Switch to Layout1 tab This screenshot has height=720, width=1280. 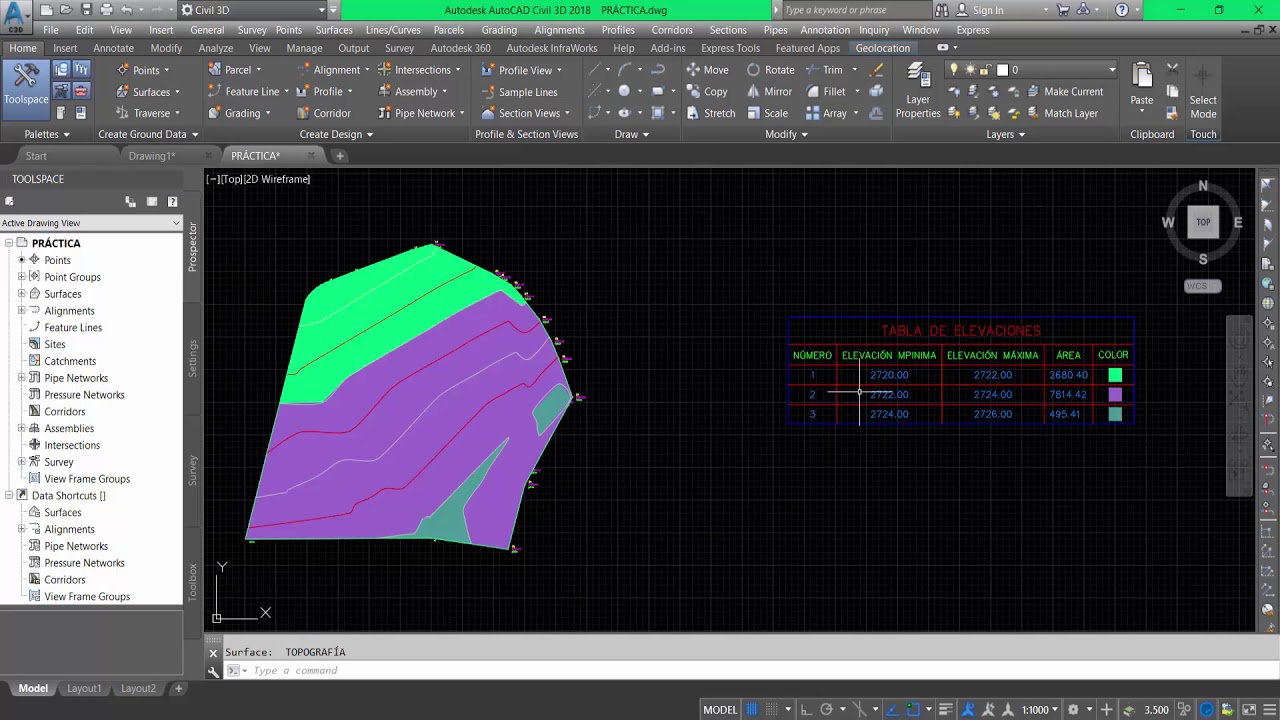click(x=84, y=688)
